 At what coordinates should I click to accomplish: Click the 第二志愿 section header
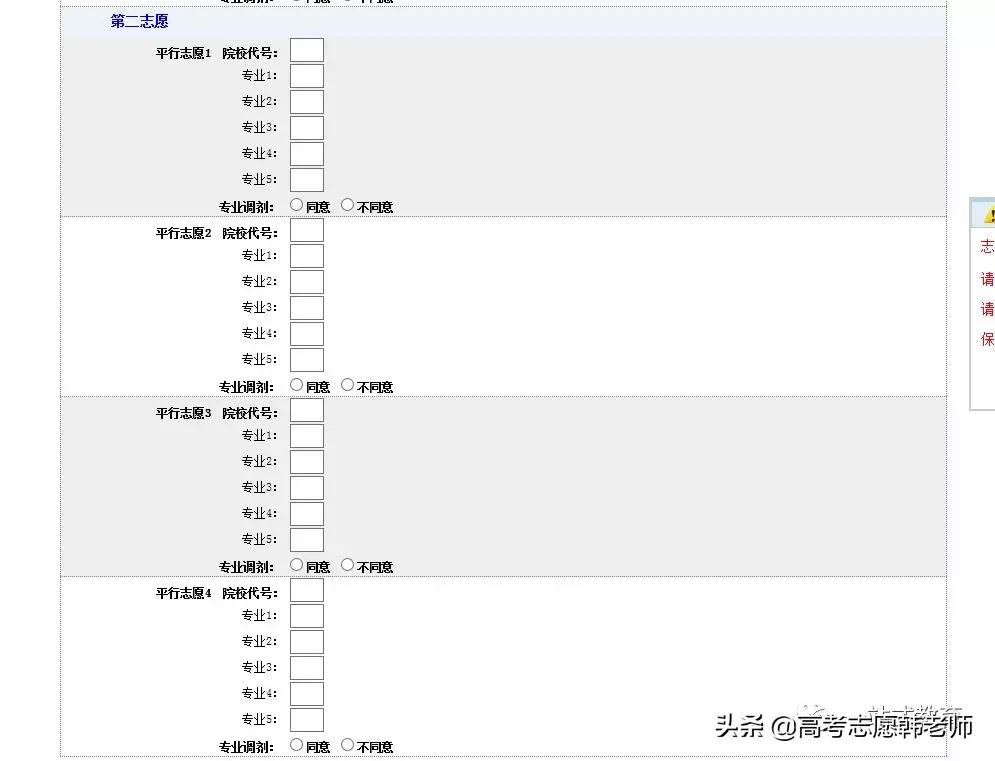click(x=138, y=21)
